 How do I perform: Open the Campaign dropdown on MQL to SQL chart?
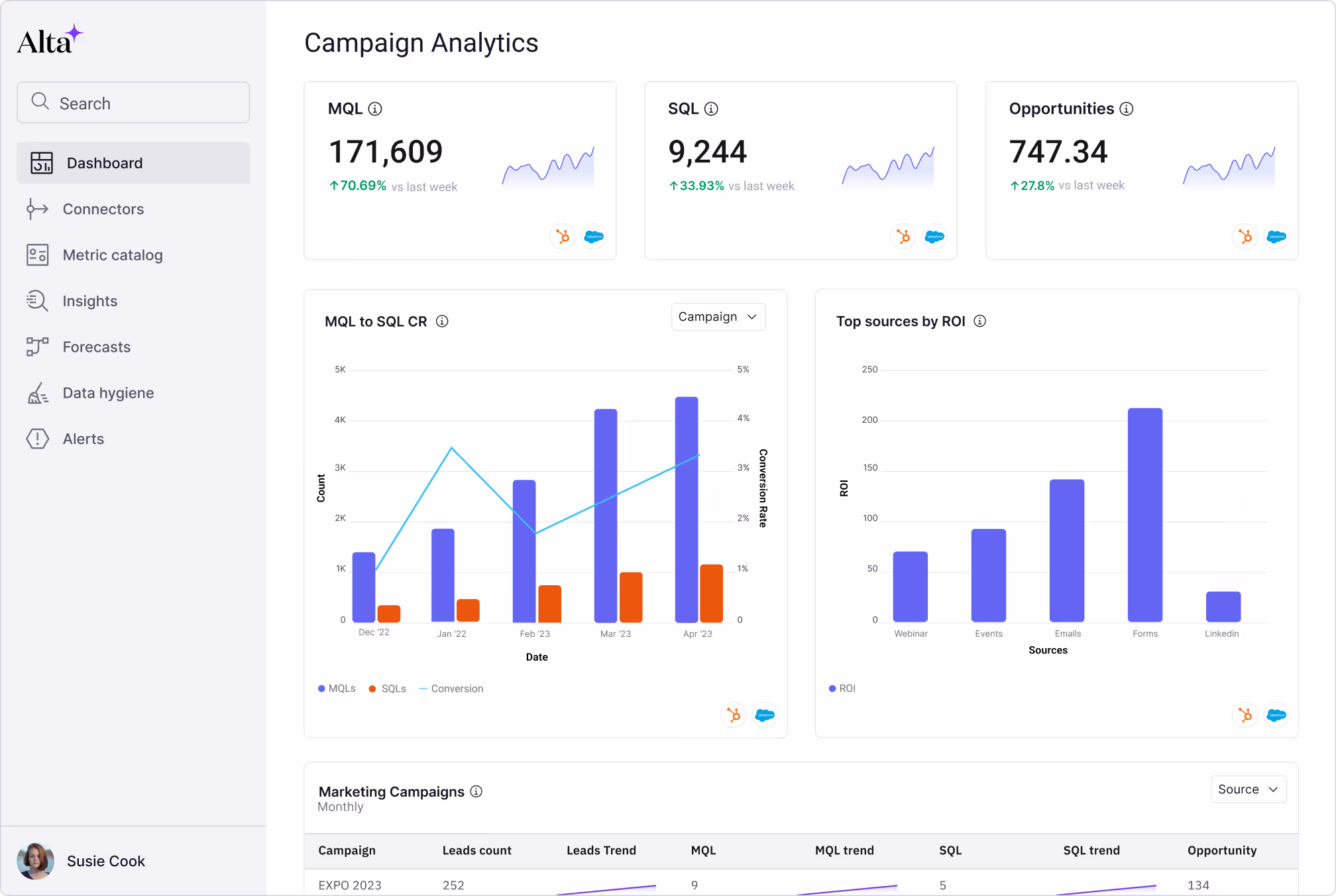tap(718, 317)
